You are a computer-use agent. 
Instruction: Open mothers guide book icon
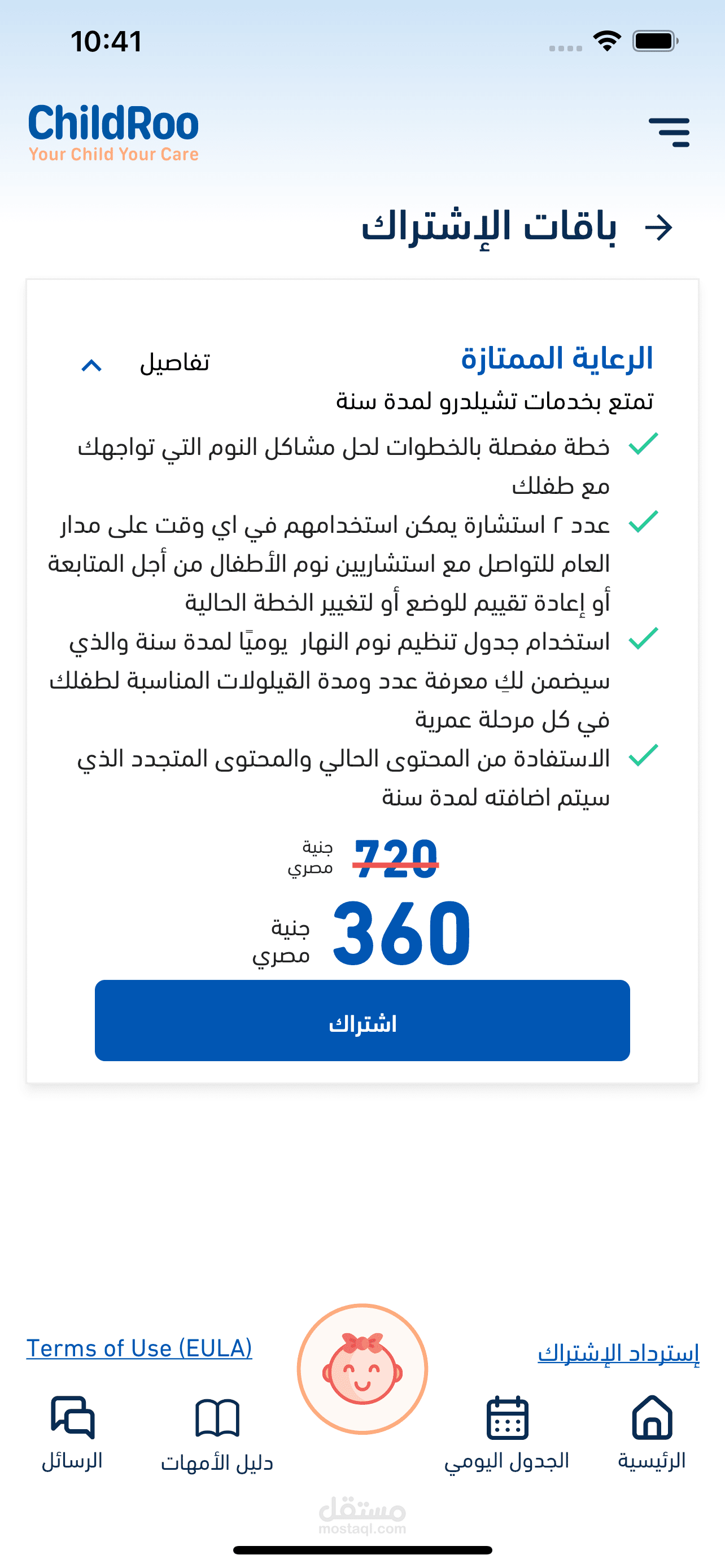pyautogui.click(x=217, y=1418)
